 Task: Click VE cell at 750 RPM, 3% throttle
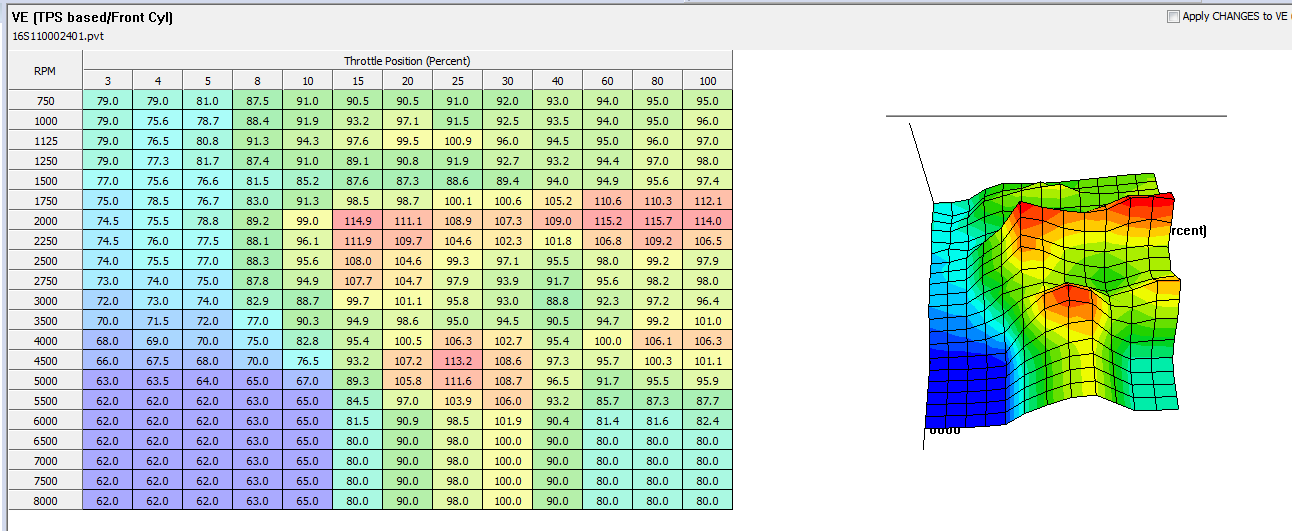click(x=107, y=101)
